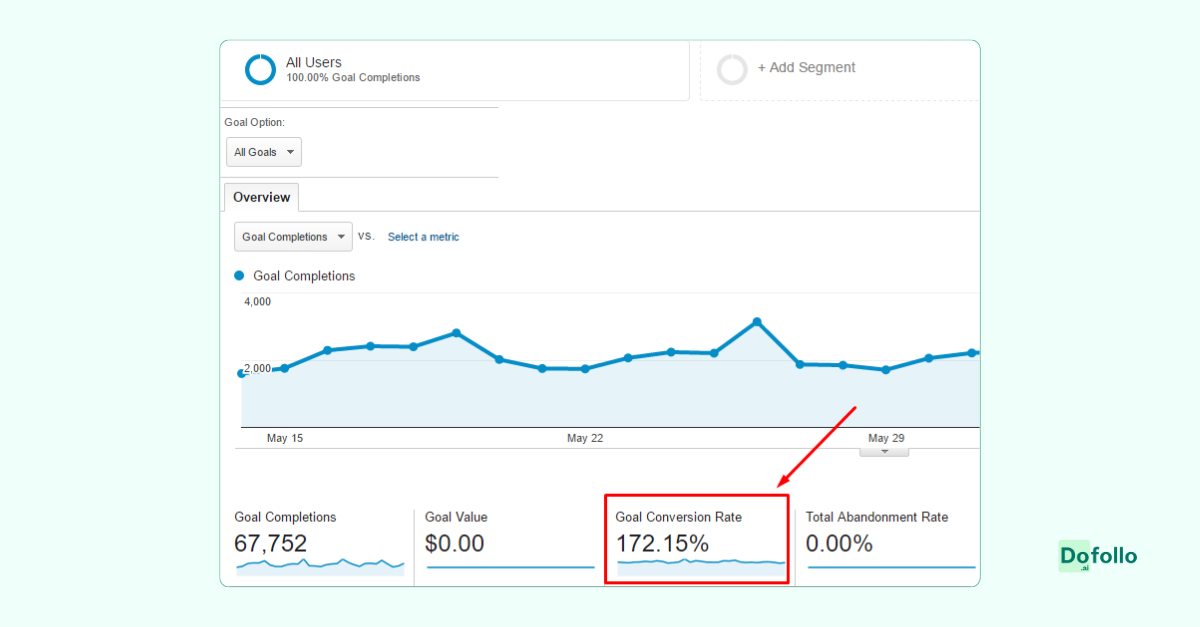Click the All Users segment name

tap(313, 61)
